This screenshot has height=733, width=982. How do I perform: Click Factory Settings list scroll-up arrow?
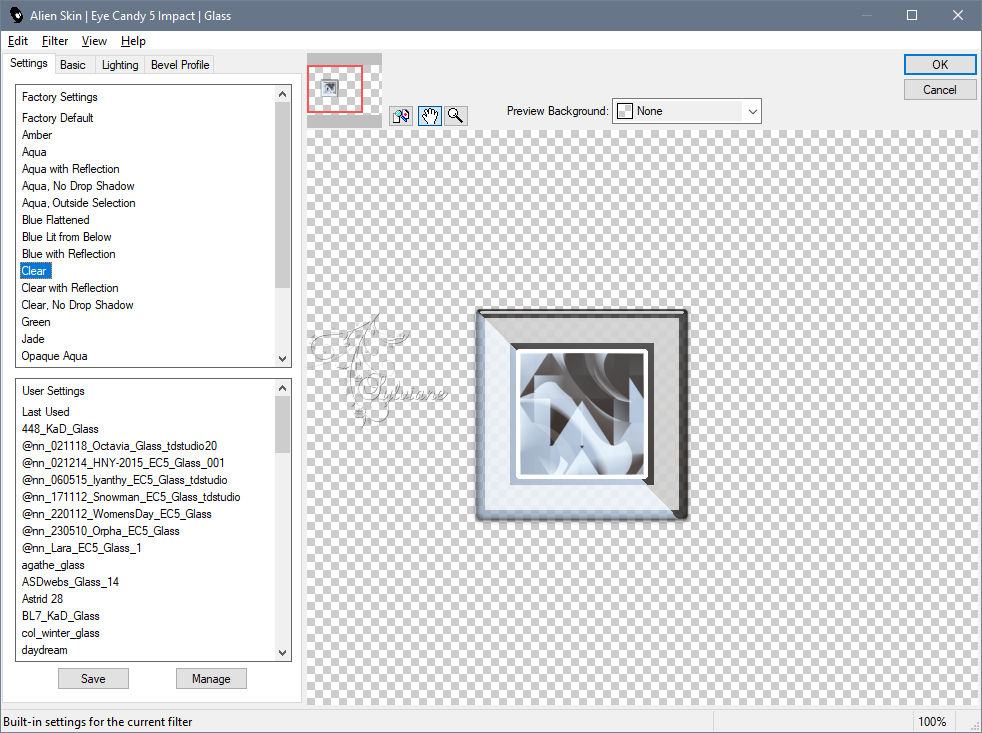(x=282, y=94)
